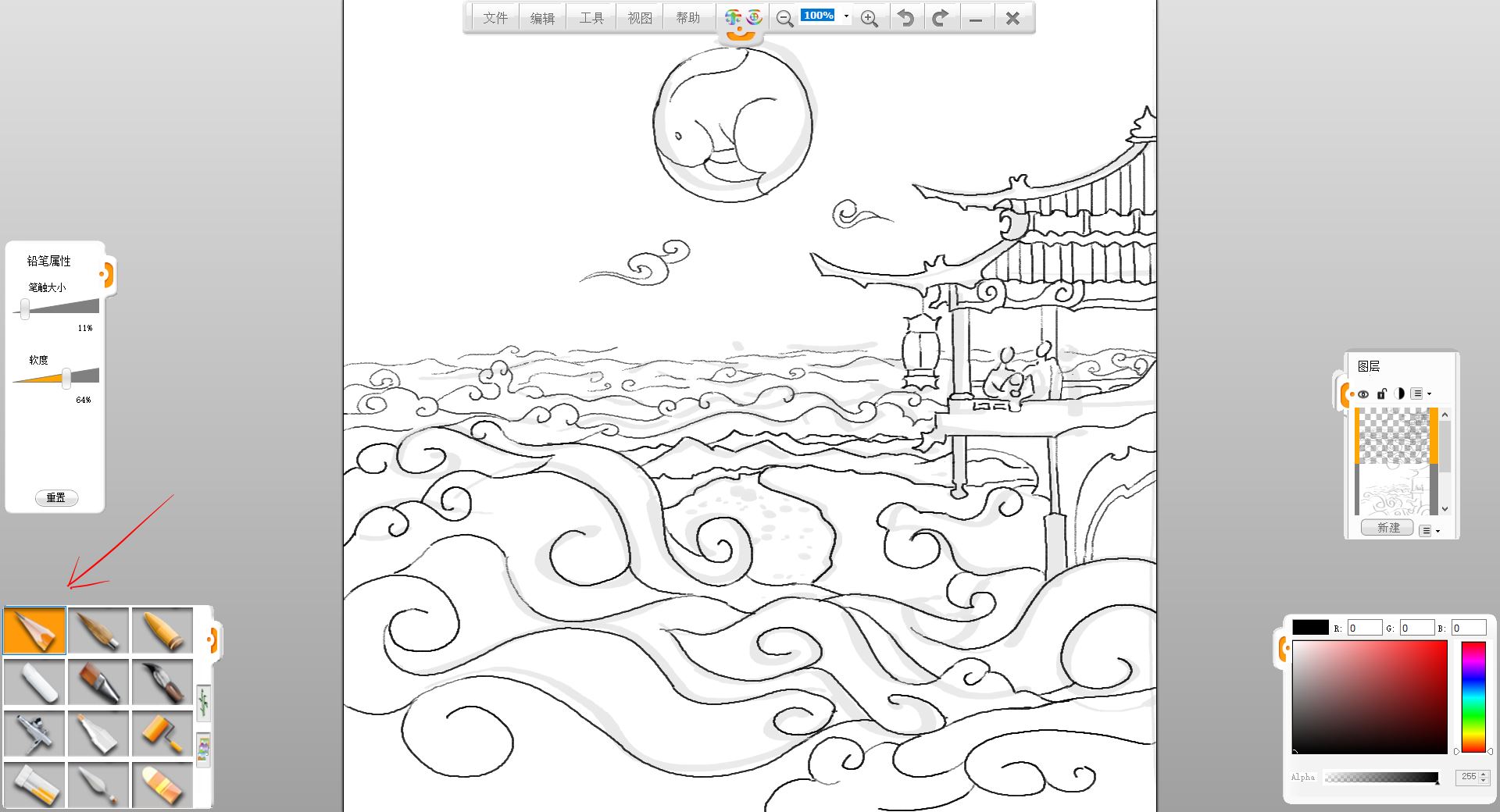Toggle the layer lock icon
The image size is (1500, 812).
pyautogui.click(x=1381, y=394)
